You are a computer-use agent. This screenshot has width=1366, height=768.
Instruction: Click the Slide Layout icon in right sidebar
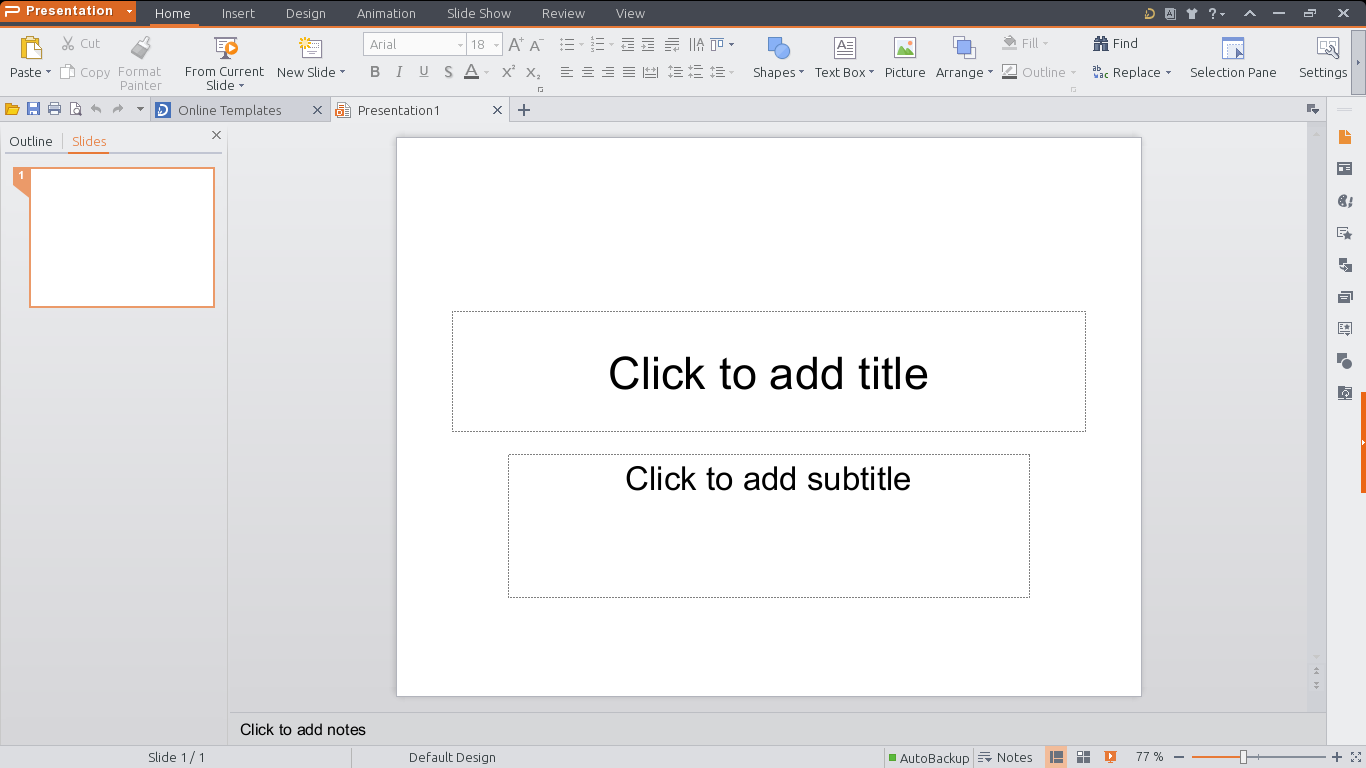click(1345, 168)
